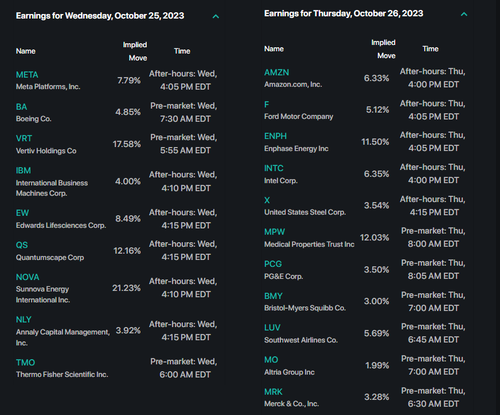Viewport: 500px width, 415px height.
Task: Click Thermo Fisher Scientific Inc. company name
Action: pos(62,374)
